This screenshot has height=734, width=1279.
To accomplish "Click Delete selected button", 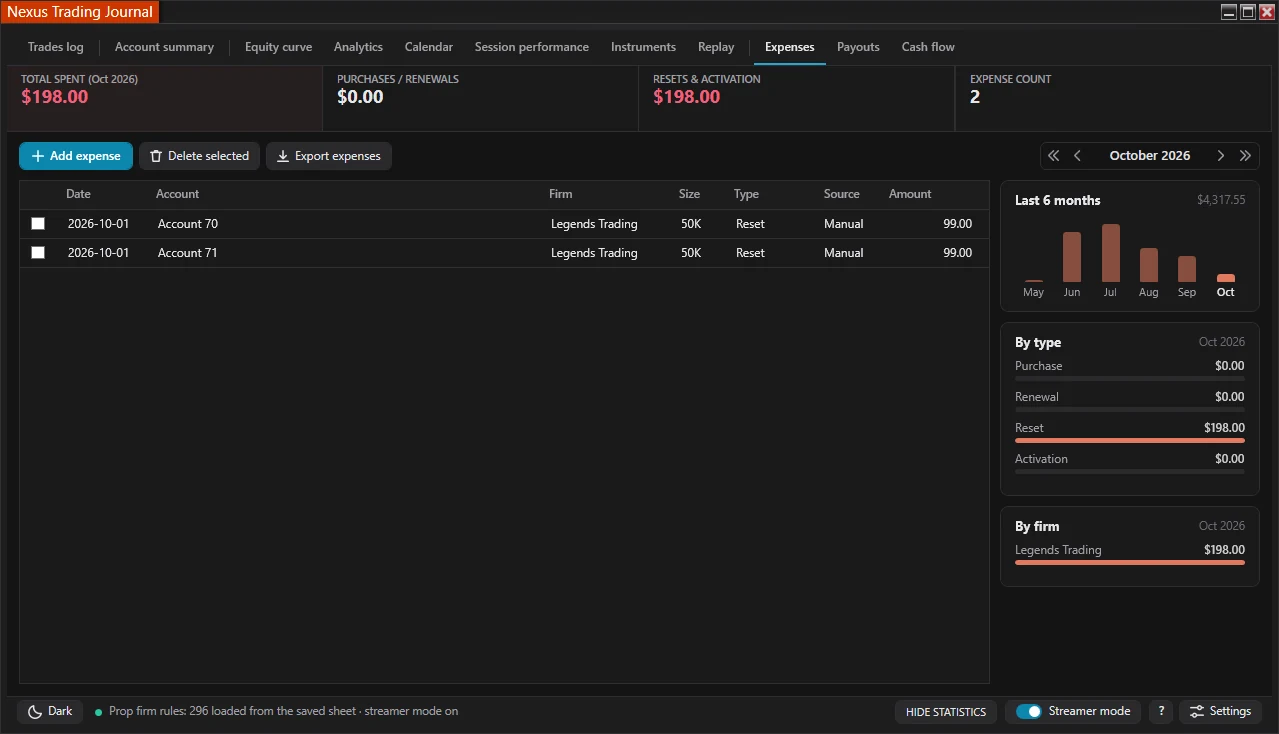I will point(199,156).
